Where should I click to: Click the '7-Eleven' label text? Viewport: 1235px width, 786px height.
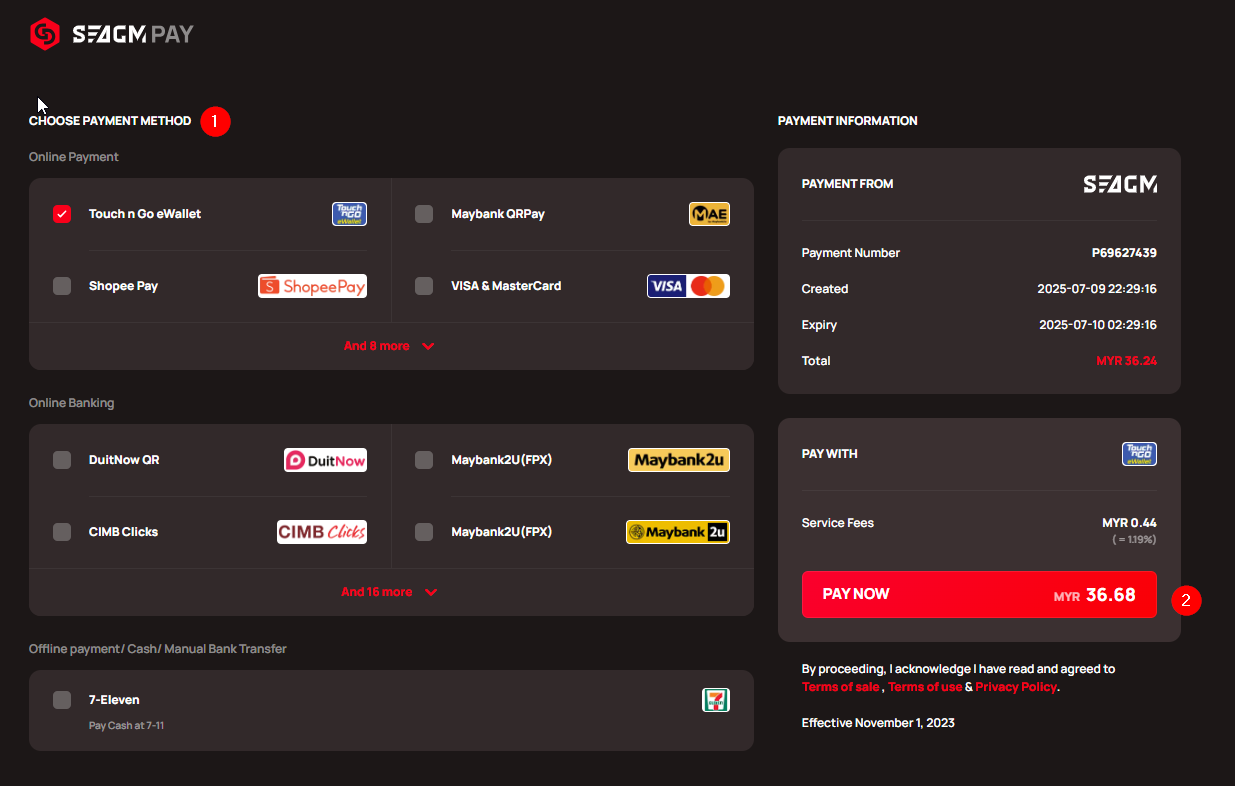coord(114,700)
